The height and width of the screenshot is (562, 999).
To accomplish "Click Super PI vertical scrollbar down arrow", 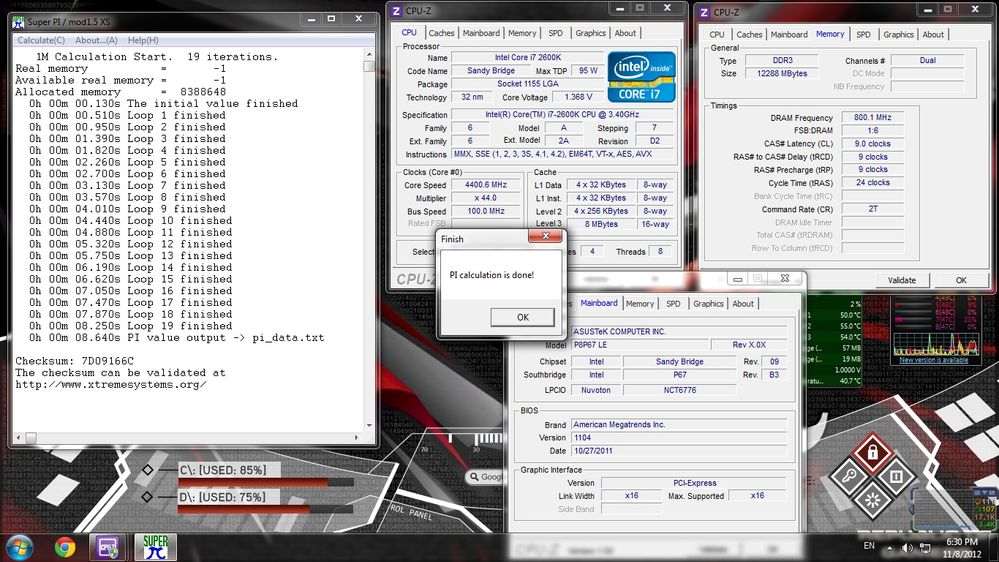I will tap(369, 426).
